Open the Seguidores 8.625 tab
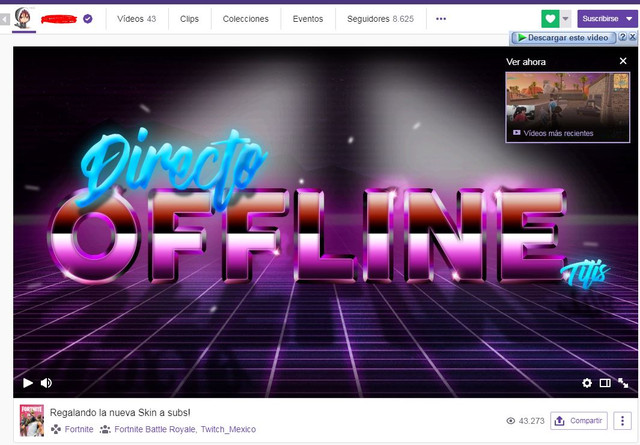The height and width of the screenshot is (445, 640). [380, 19]
